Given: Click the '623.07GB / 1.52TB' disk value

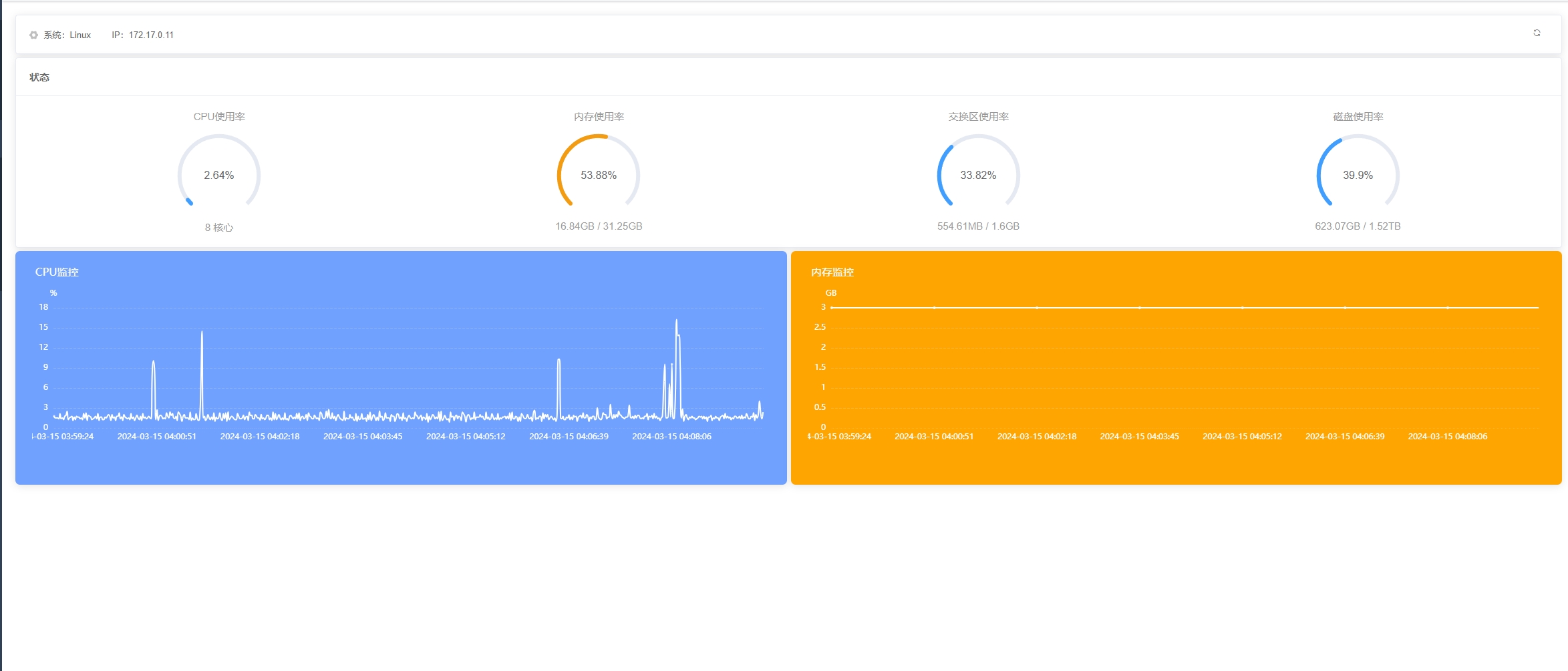Looking at the screenshot, I should [1358, 226].
